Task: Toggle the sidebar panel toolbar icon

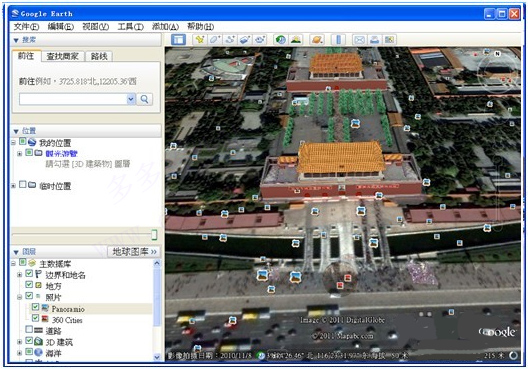Action: 178,40
